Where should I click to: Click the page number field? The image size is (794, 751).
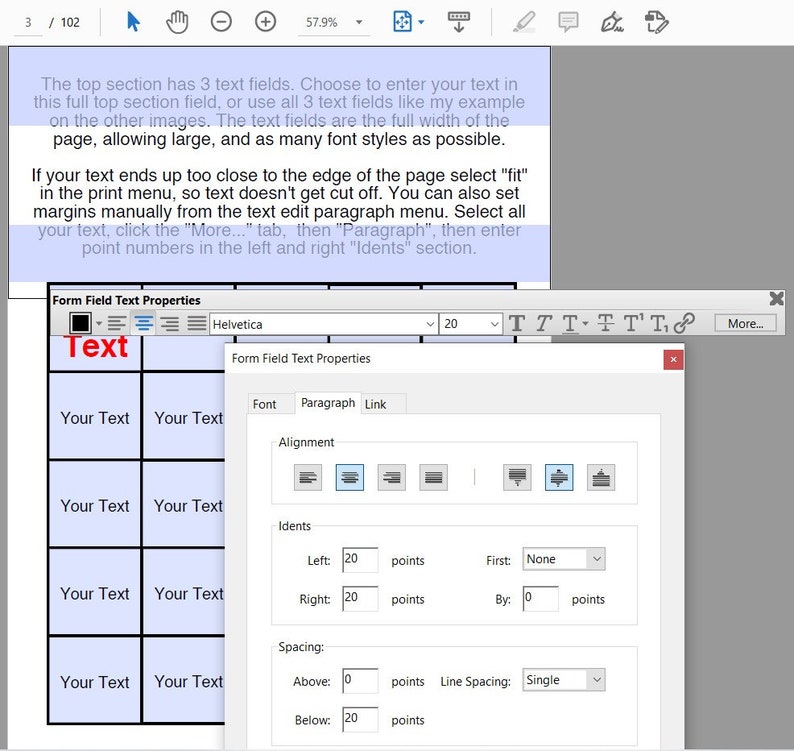28,22
